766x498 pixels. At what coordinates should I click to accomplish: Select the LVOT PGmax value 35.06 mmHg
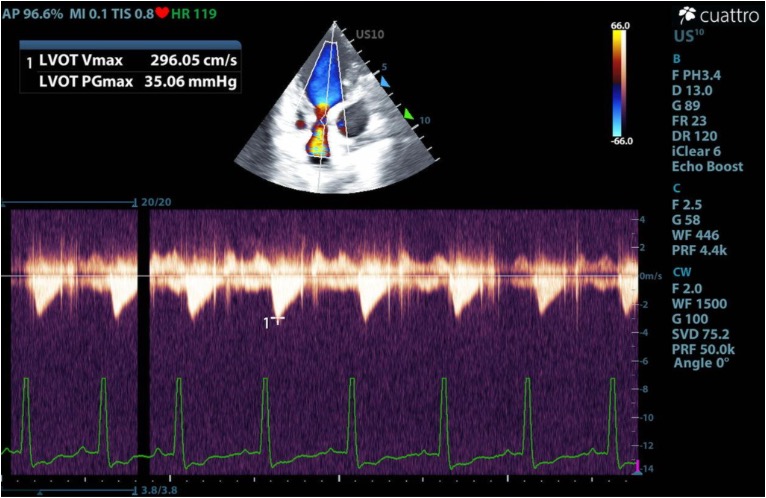(191, 81)
